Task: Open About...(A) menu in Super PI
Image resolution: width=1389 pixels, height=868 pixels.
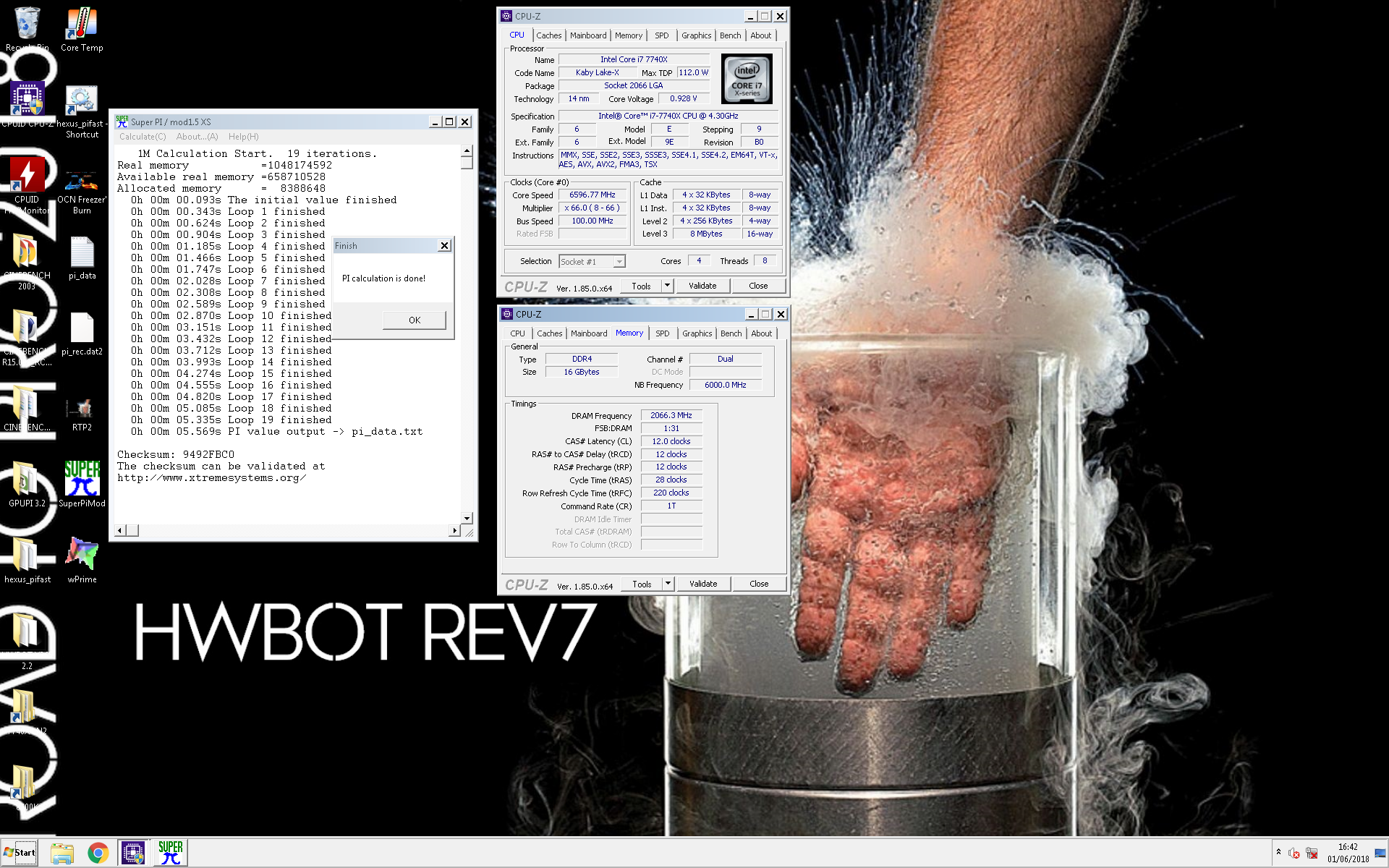Action: coord(197,137)
